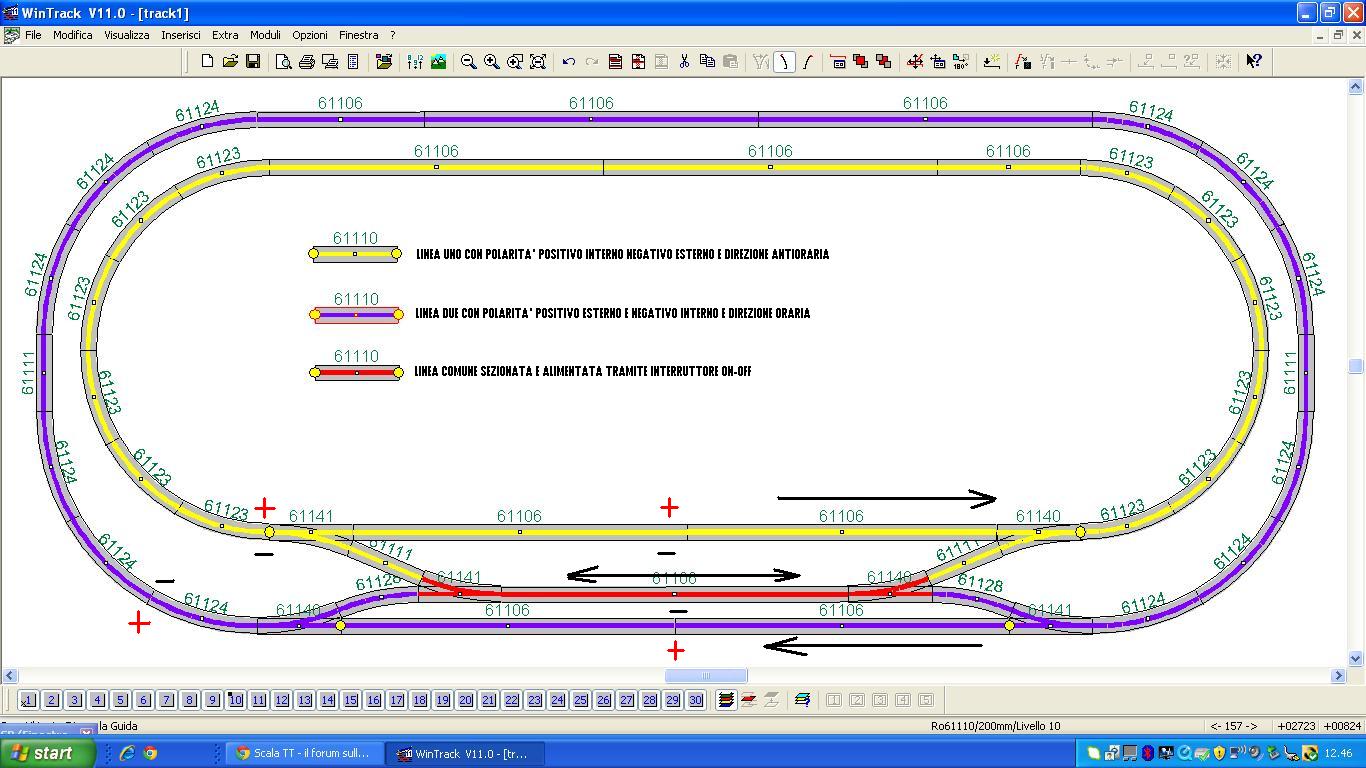Viewport: 1366px width, 768px height.
Task: Open context help arrow-question icon
Action: (1254, 61)
